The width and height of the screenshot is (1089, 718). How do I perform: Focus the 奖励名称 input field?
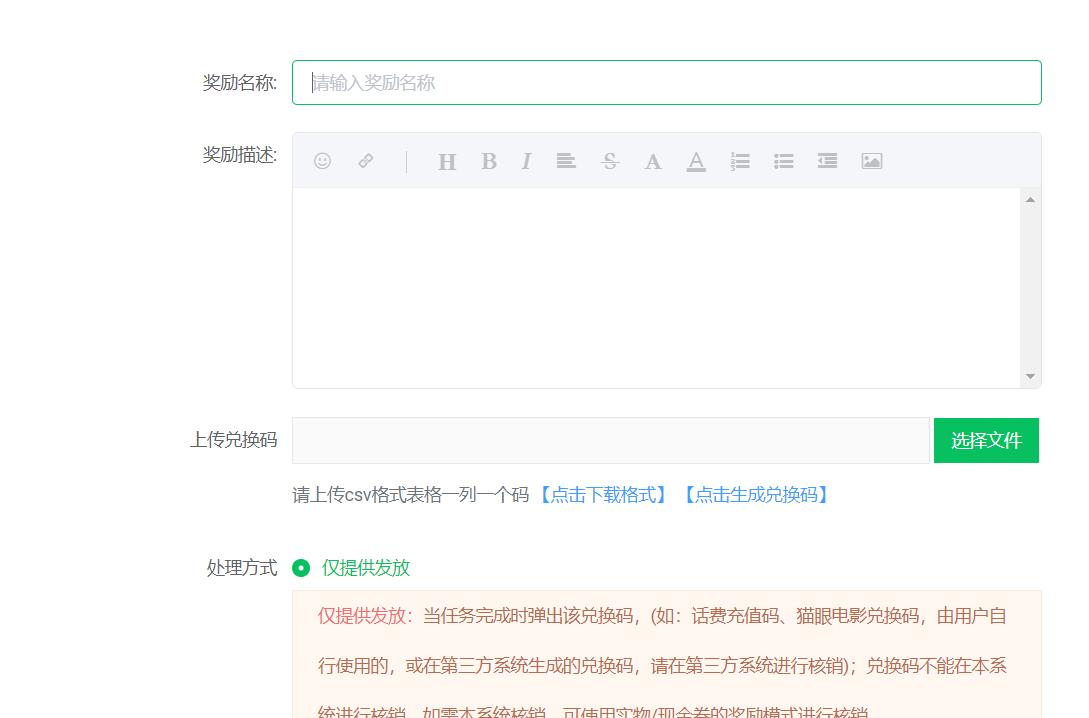tap(666, 83)
